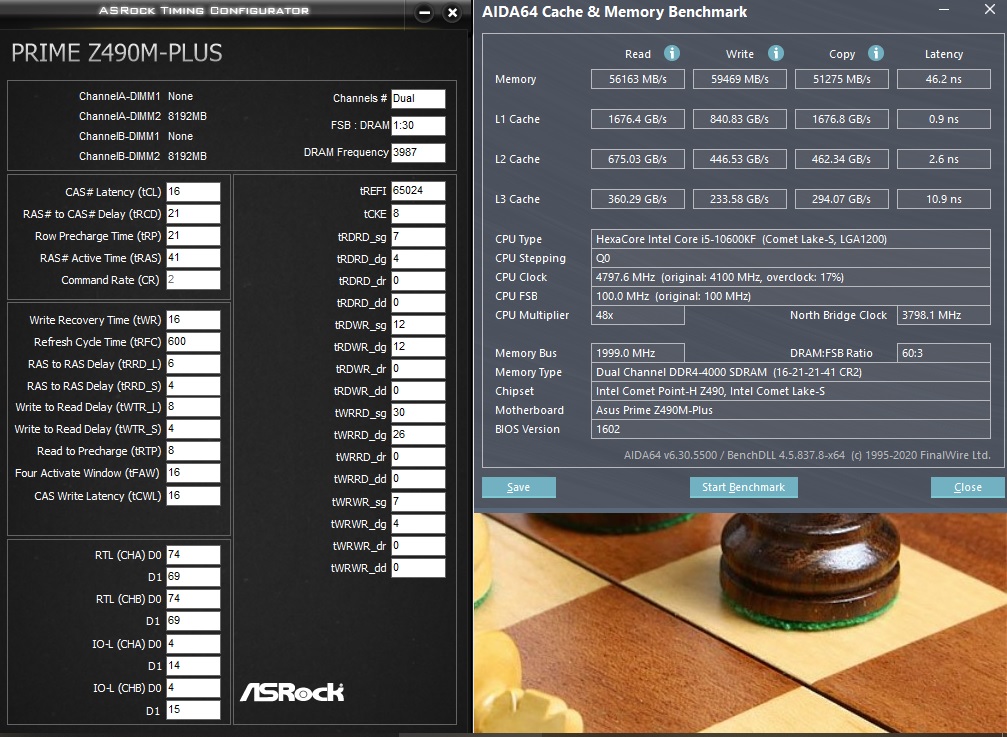
Task: Click the Motherboard Asus Prime Z490M-Plus value
Action: [x=791, y=410]
